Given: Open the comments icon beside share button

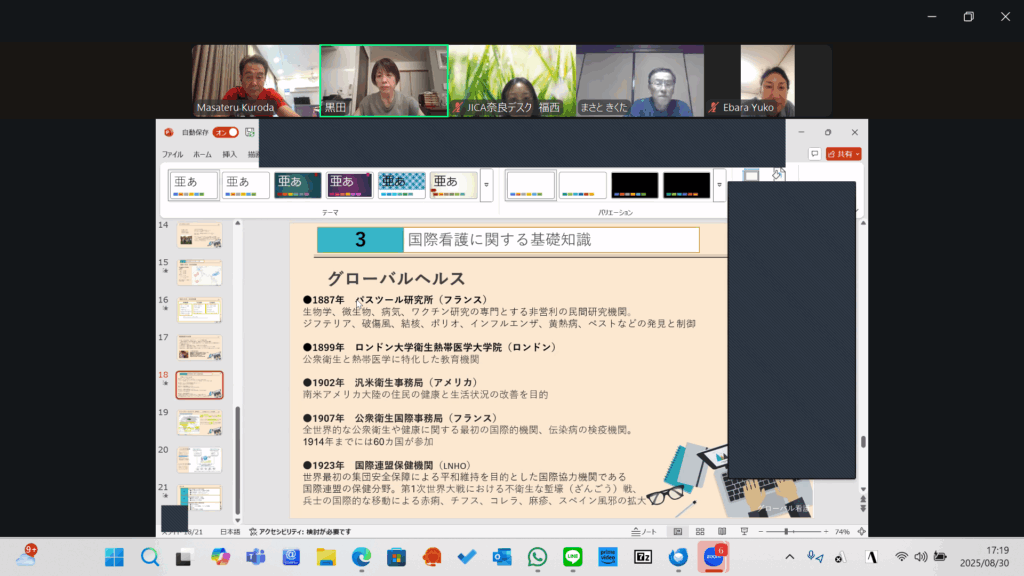Looking at the screenshot, I should pyautogui.click(x=815, y=154).
